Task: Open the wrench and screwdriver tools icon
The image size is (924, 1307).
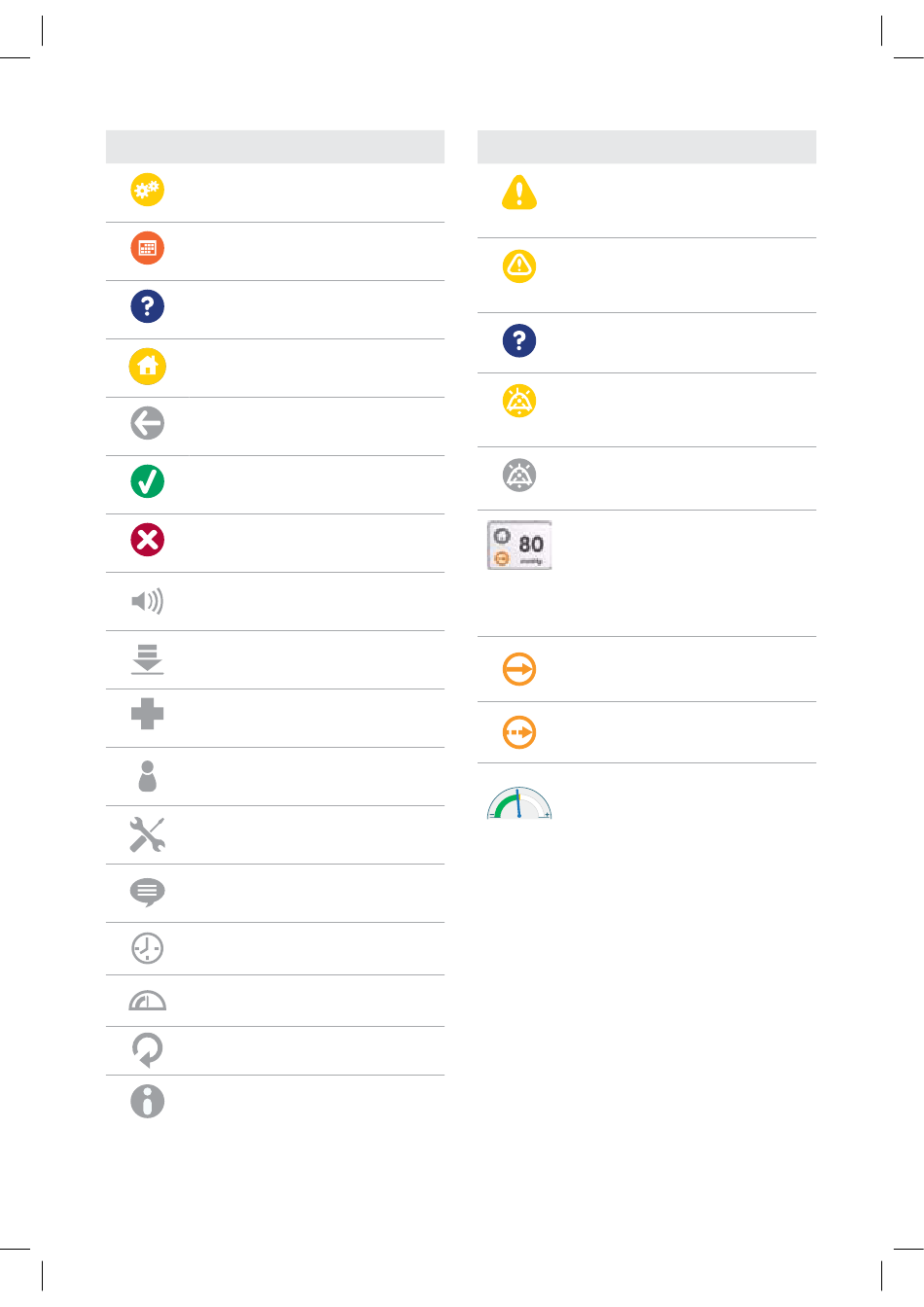Action: pos(148,834)
